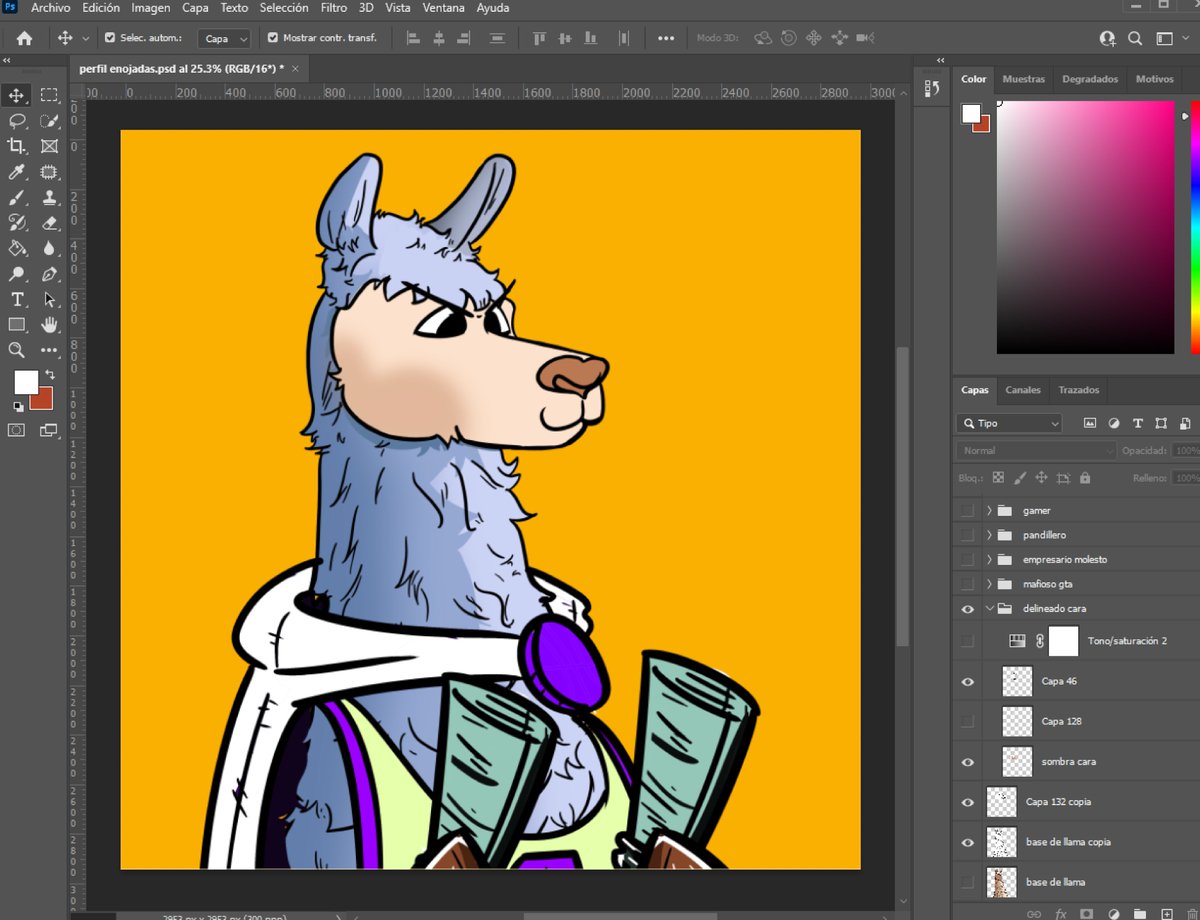The image size is (1200, 920).
Task: Select the Move tool
Action: click(x=17, y=95)
